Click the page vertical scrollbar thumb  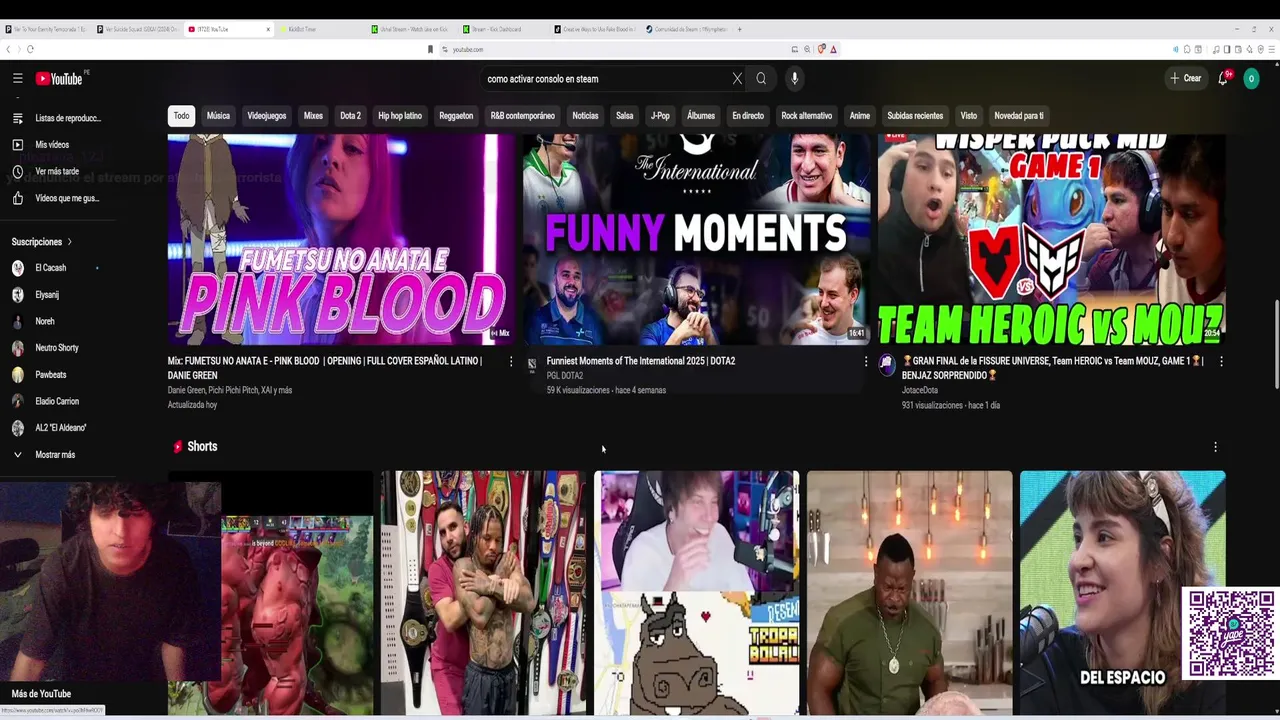[1275, 344]
